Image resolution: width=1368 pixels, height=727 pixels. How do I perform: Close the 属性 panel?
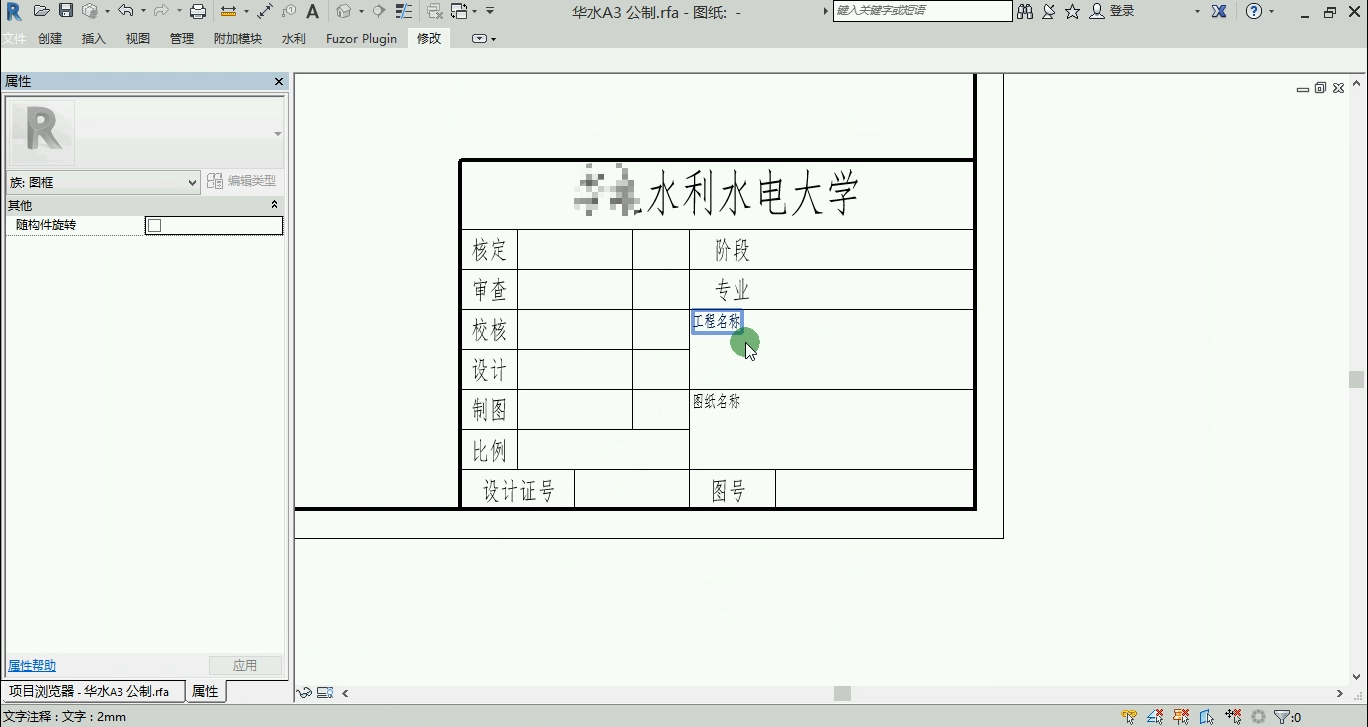tap(279, 81)
